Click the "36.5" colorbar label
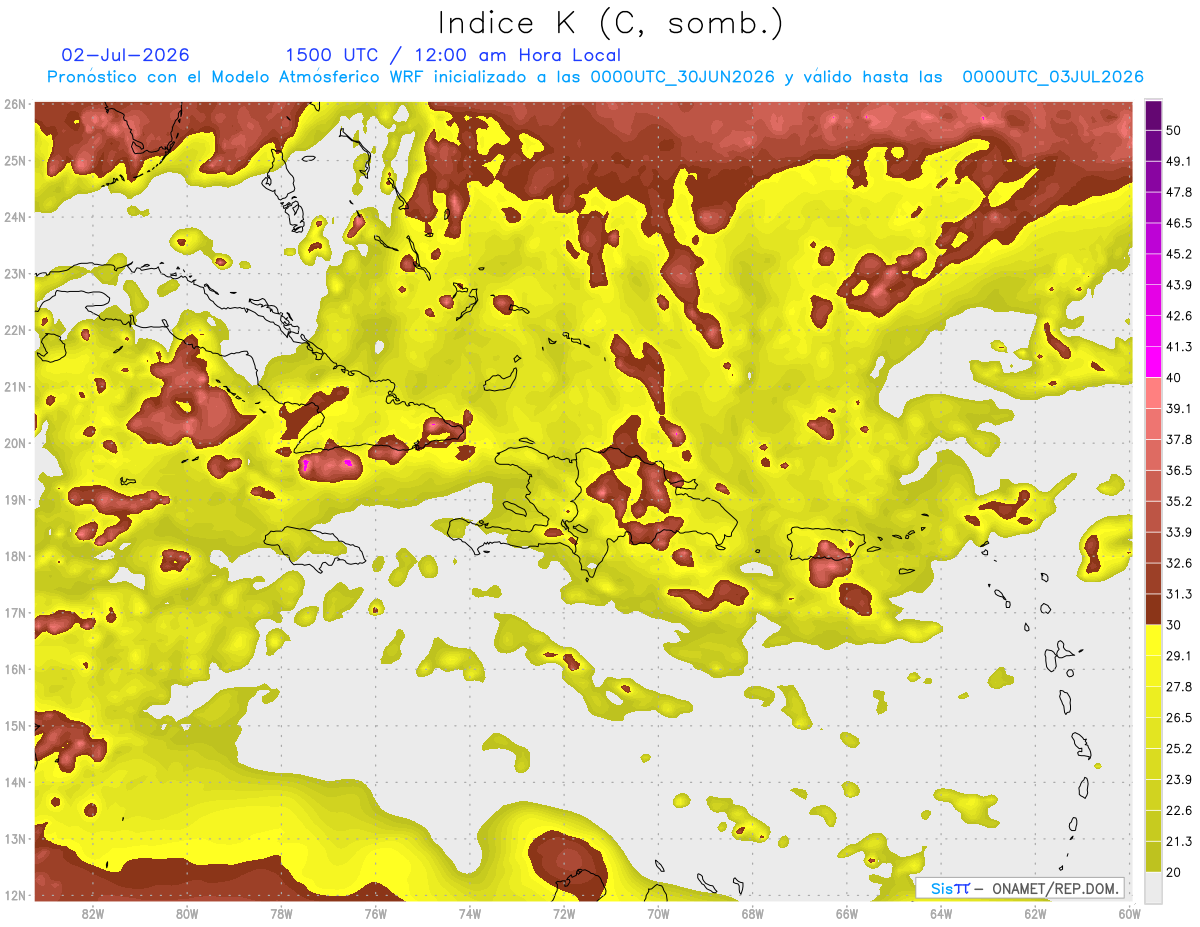1200x927 pixels. click(1179, 470)
